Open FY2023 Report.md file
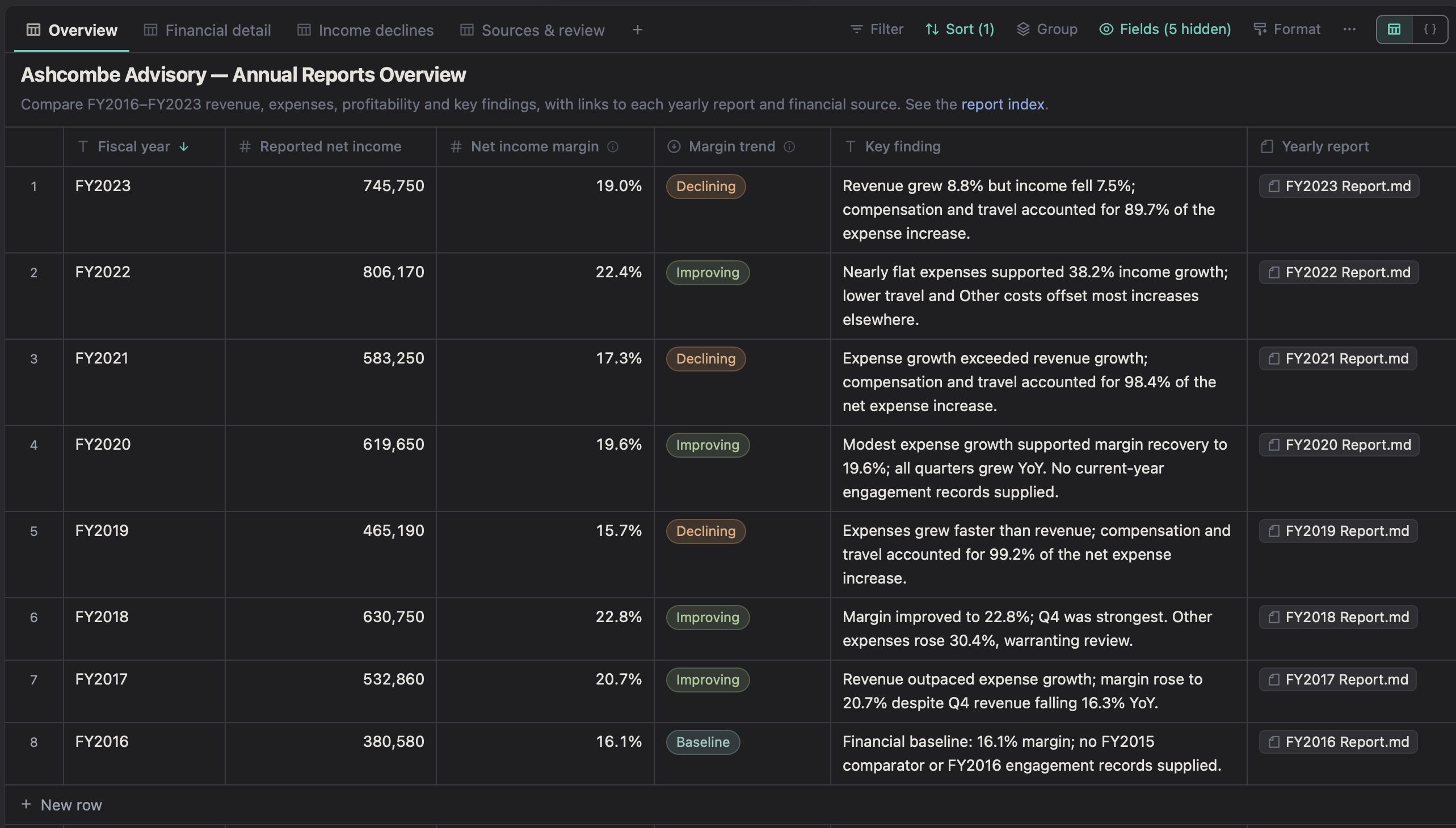The height and width of the screenshot is (828, 1456). pyautogui.click(x=1339, y=186)
